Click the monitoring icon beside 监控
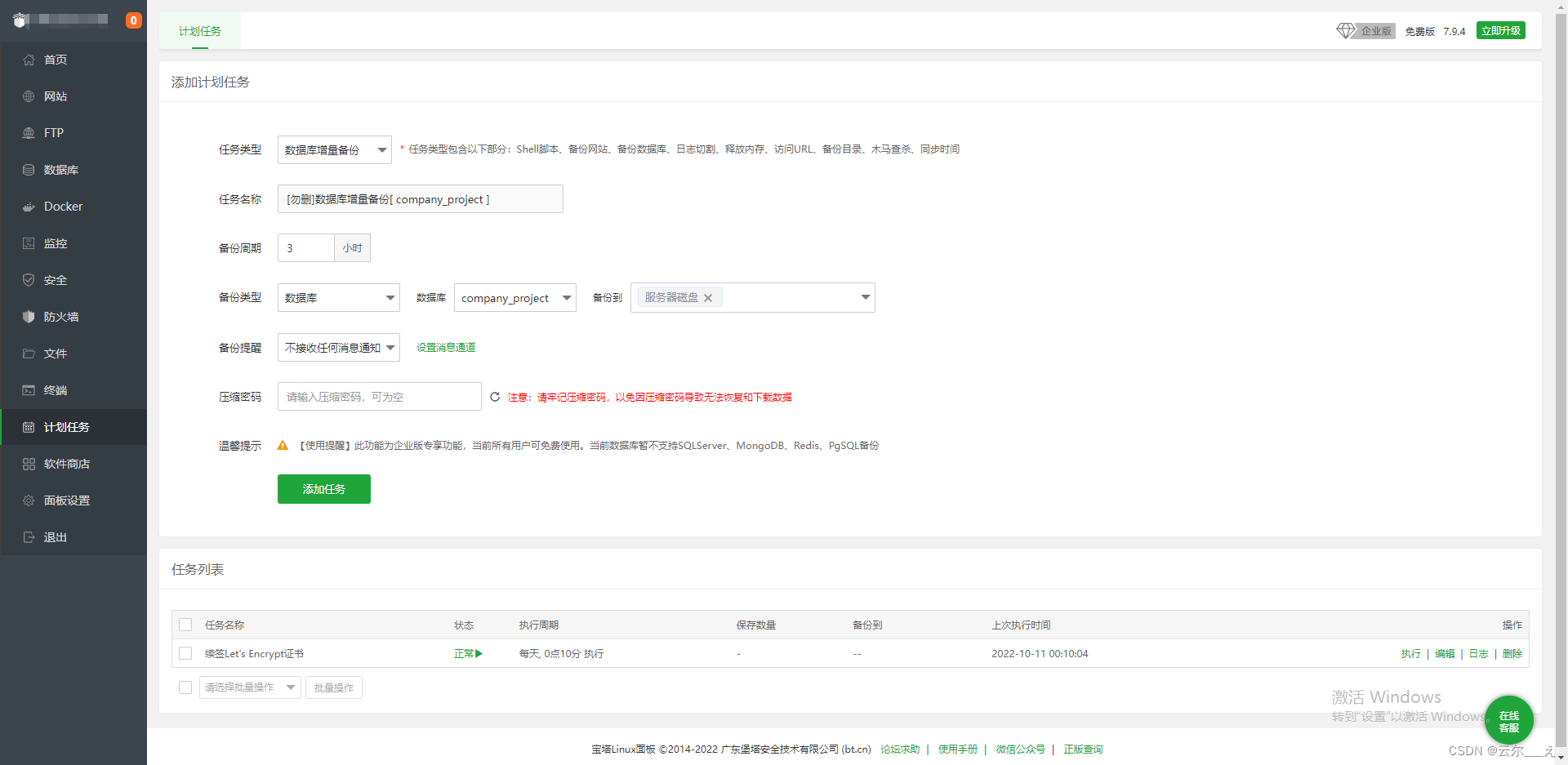1568x765 pixels. [29, 243]
